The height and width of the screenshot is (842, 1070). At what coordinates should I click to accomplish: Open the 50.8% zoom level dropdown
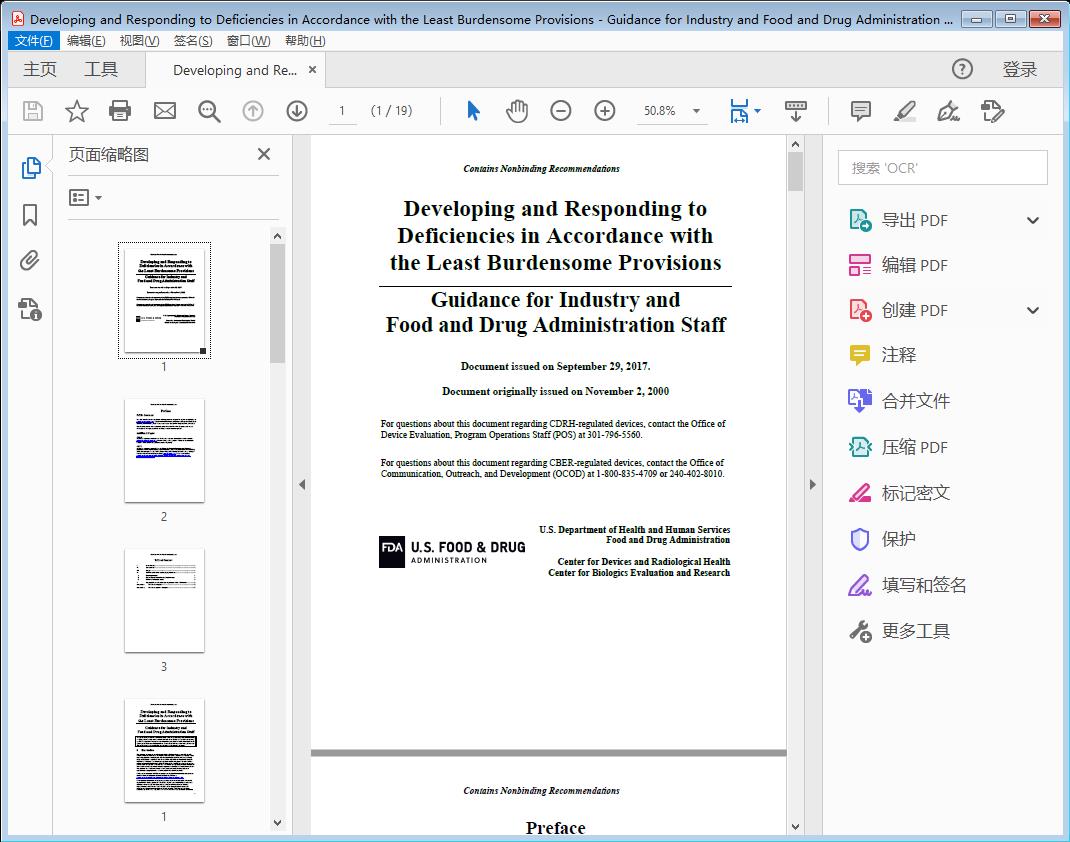click(x=672, y=111)
